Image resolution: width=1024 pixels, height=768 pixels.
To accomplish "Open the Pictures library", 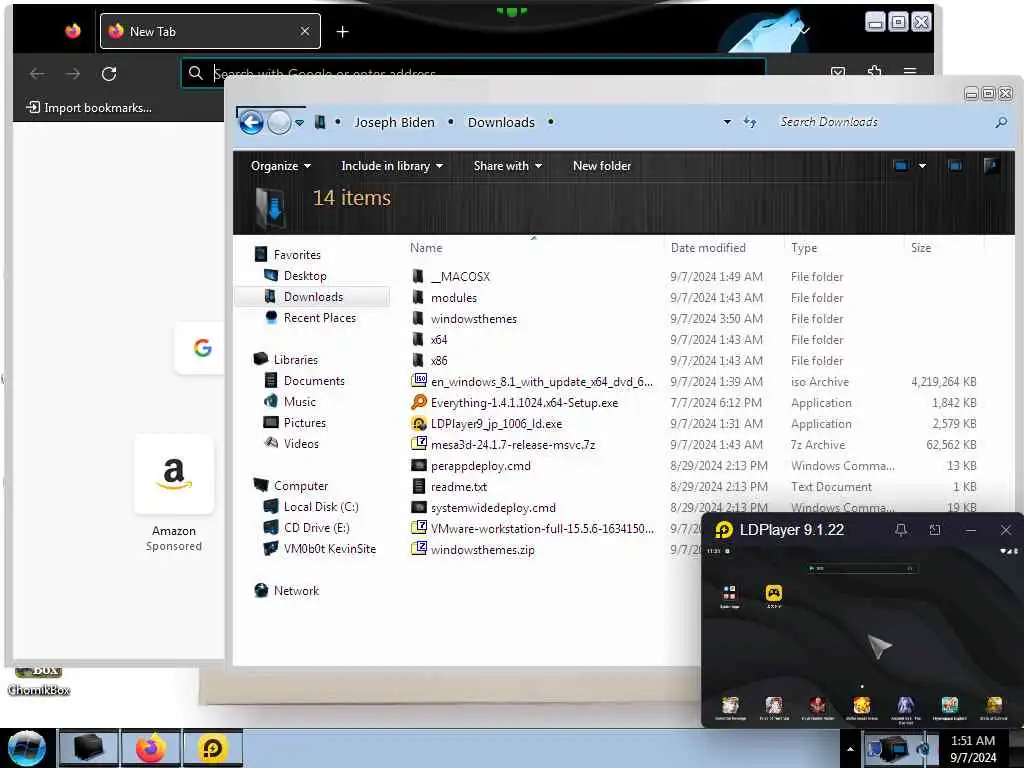I will 304,423.
